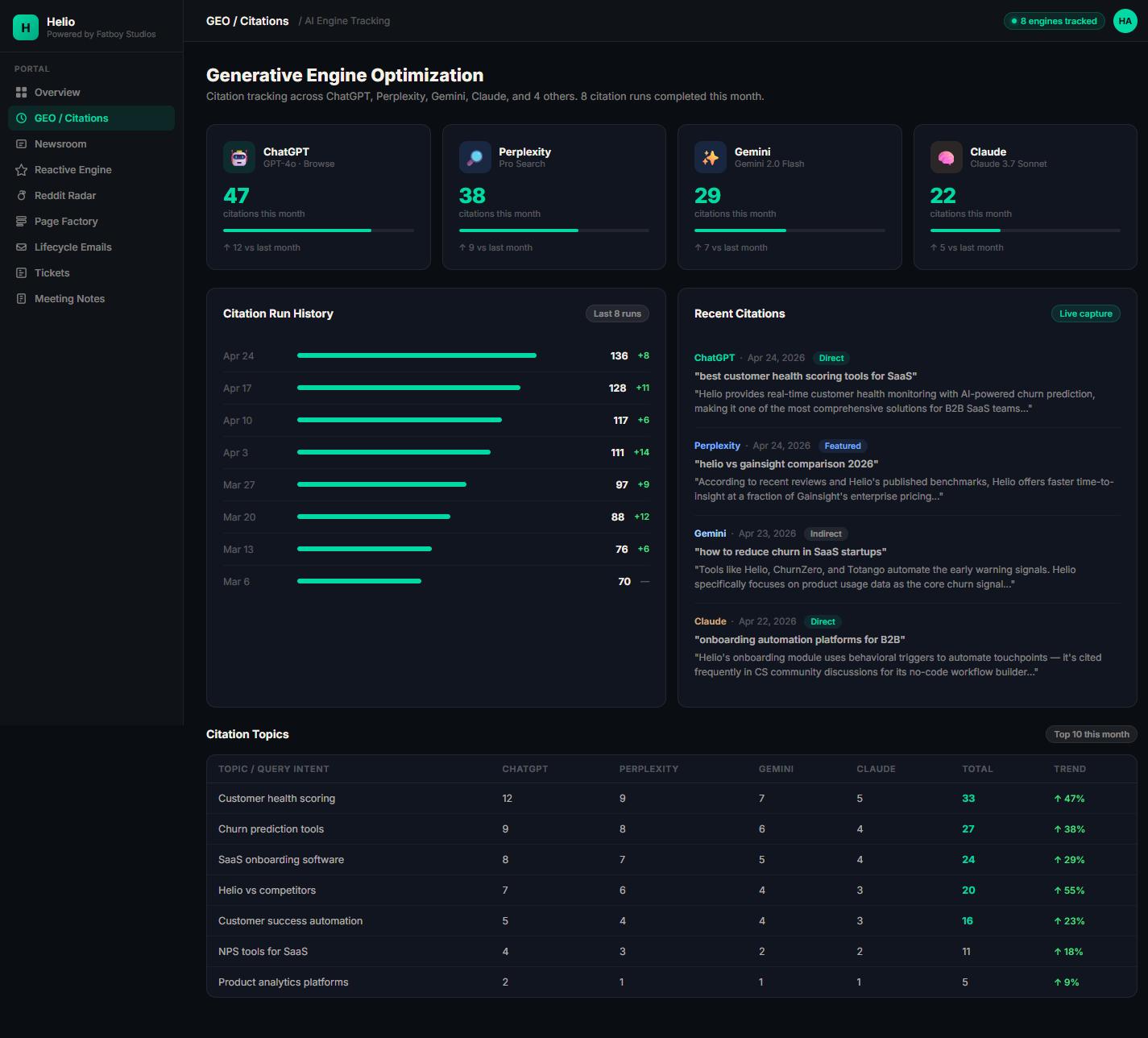Click the Perplexity source in recent citations

(x=717, y=446)
